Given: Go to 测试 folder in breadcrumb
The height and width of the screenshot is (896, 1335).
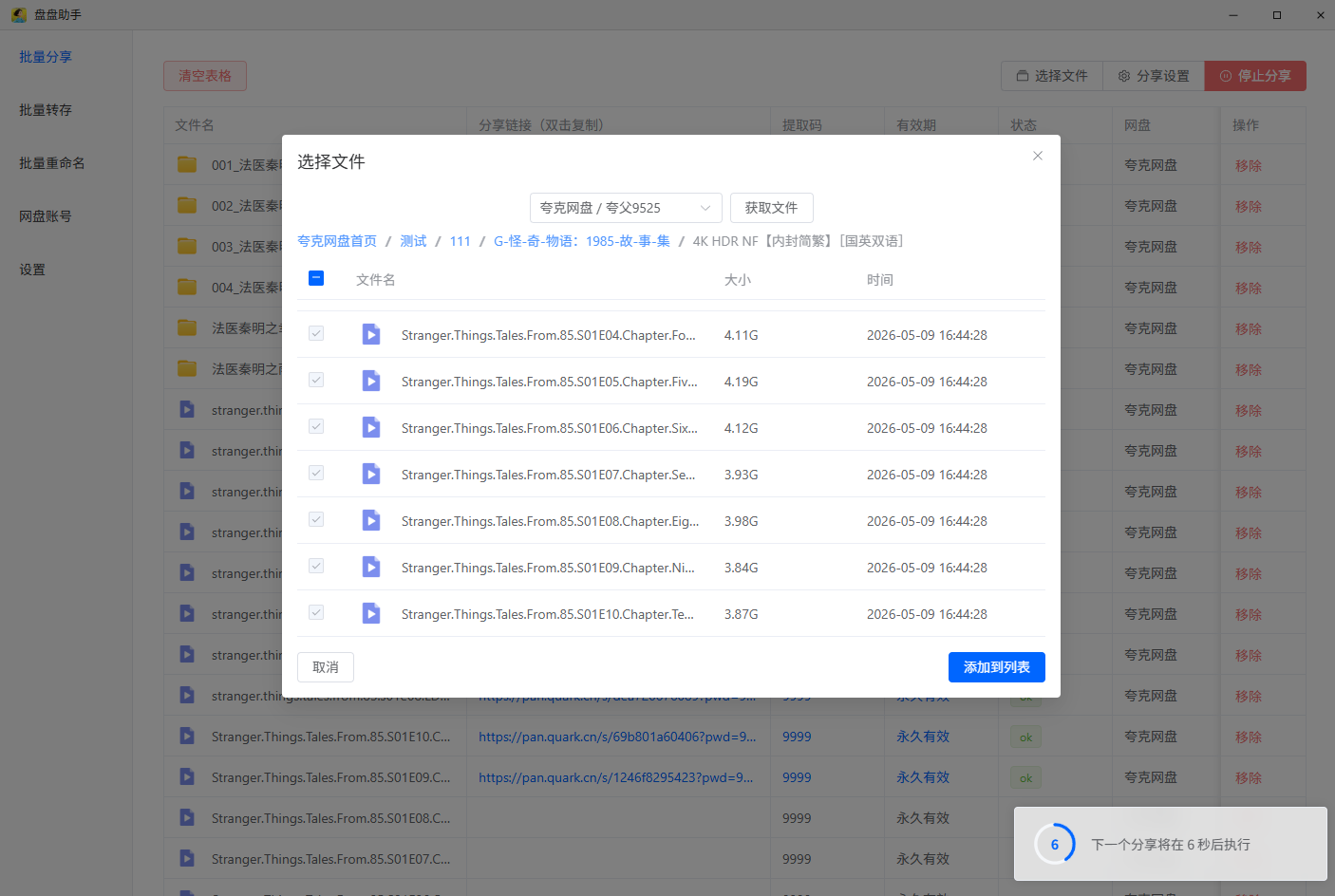Looking at the screenshot, I should [413, 241].
